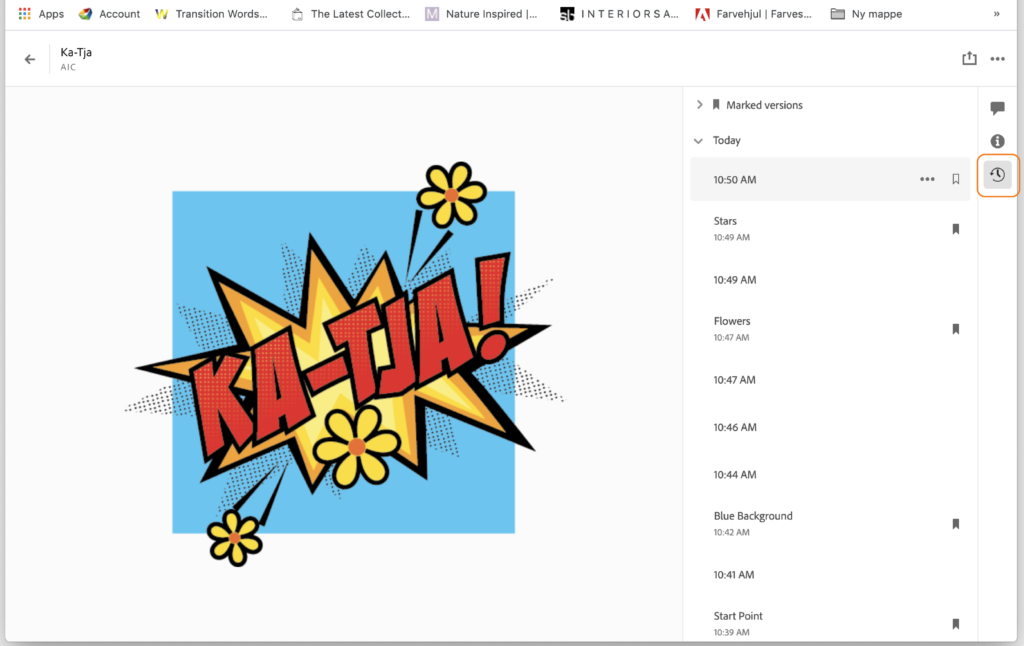
Task: Go back using the left arrow icon
Action: point(30,59)
